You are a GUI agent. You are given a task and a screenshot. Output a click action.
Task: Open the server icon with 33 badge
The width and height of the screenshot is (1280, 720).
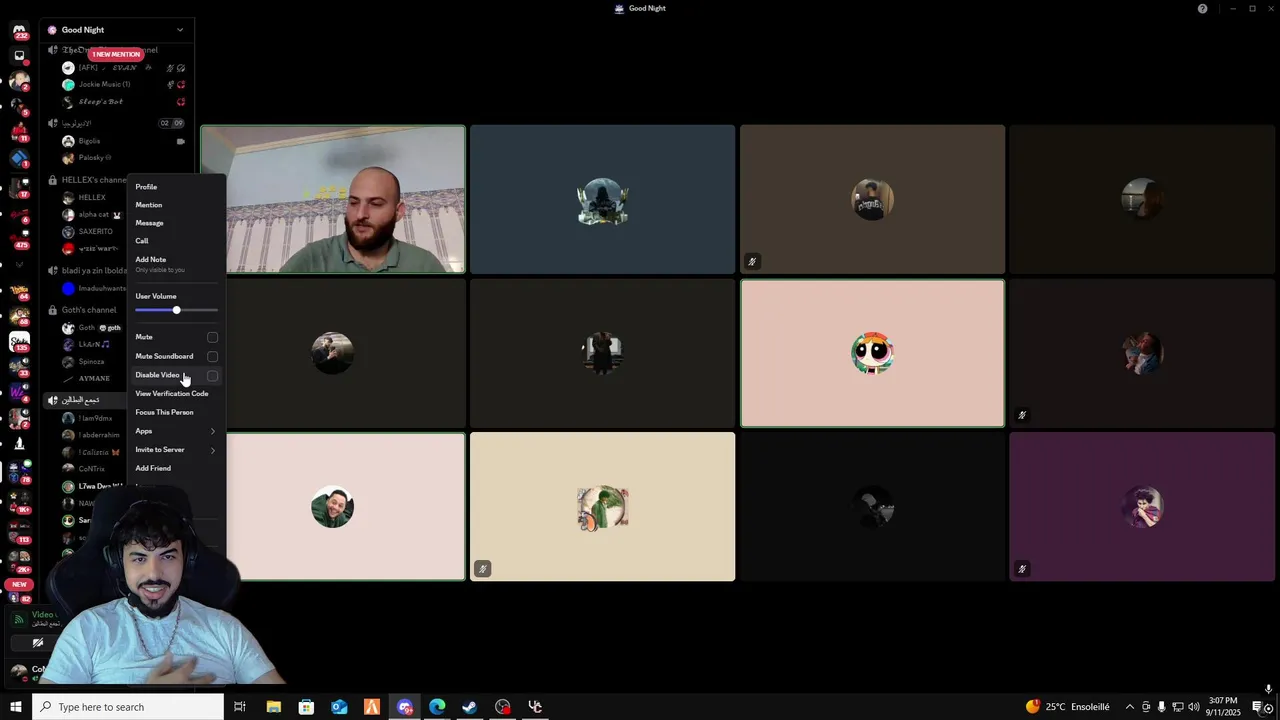tap(19, 367)
